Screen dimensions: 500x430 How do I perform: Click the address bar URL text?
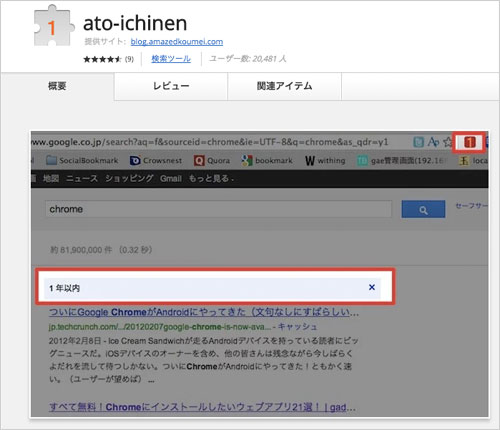[x=210, y=142]
